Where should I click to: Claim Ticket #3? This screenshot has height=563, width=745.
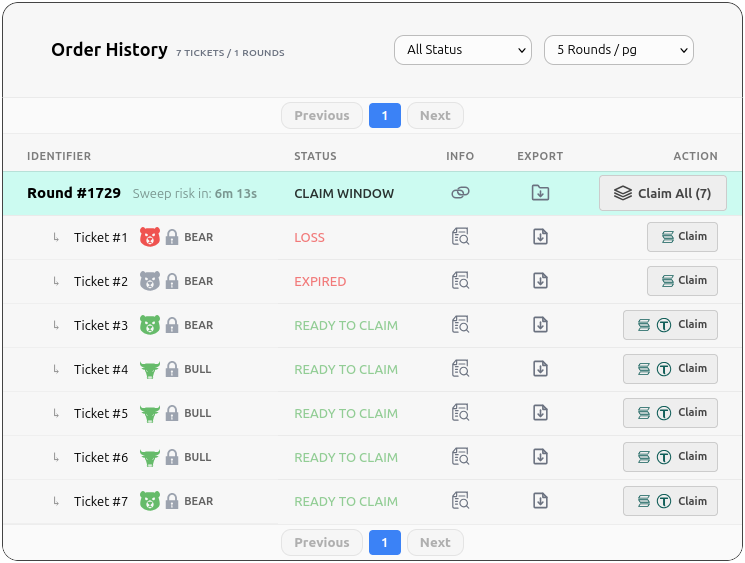[x=670, y=325]
